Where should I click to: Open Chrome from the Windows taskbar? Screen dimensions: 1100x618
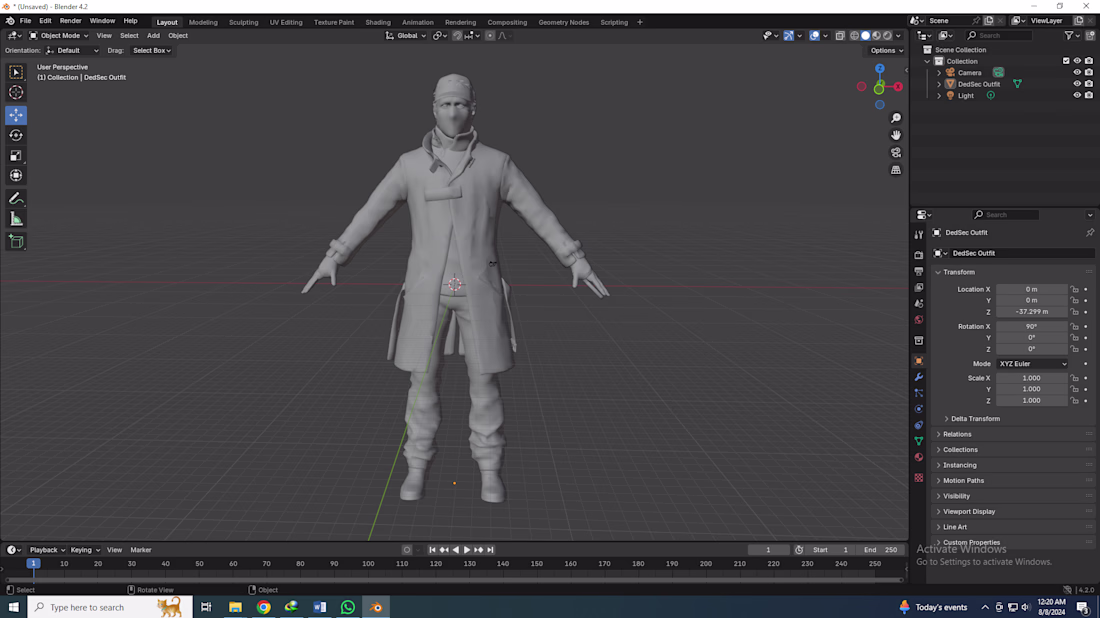click(263, 607)
